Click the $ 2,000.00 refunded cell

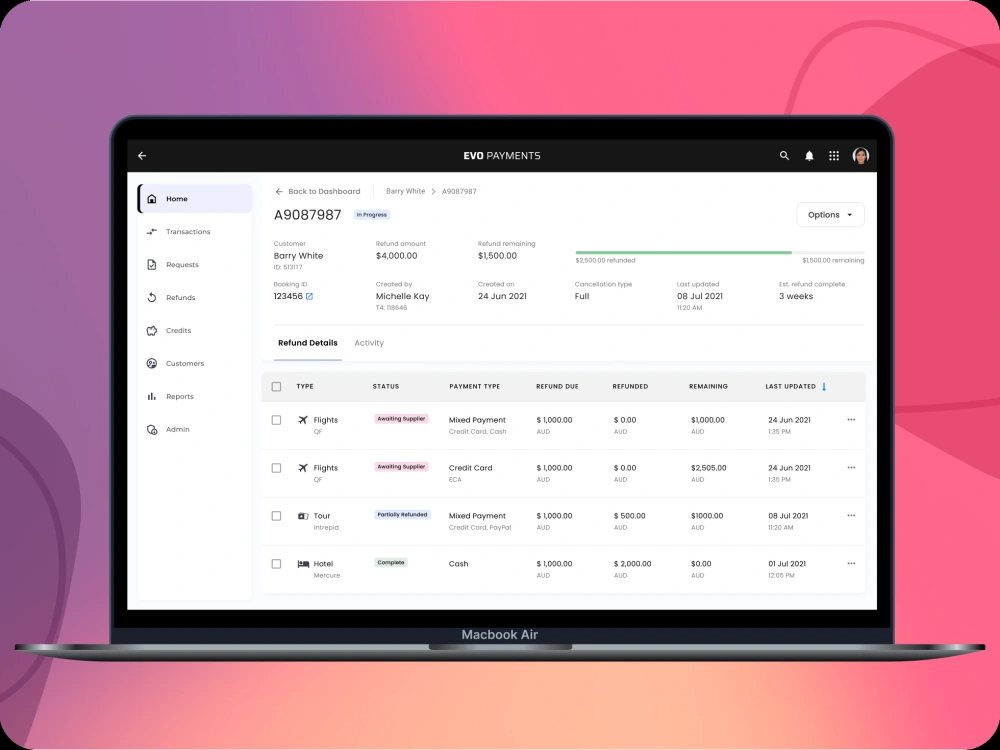(x=633, y=564)
